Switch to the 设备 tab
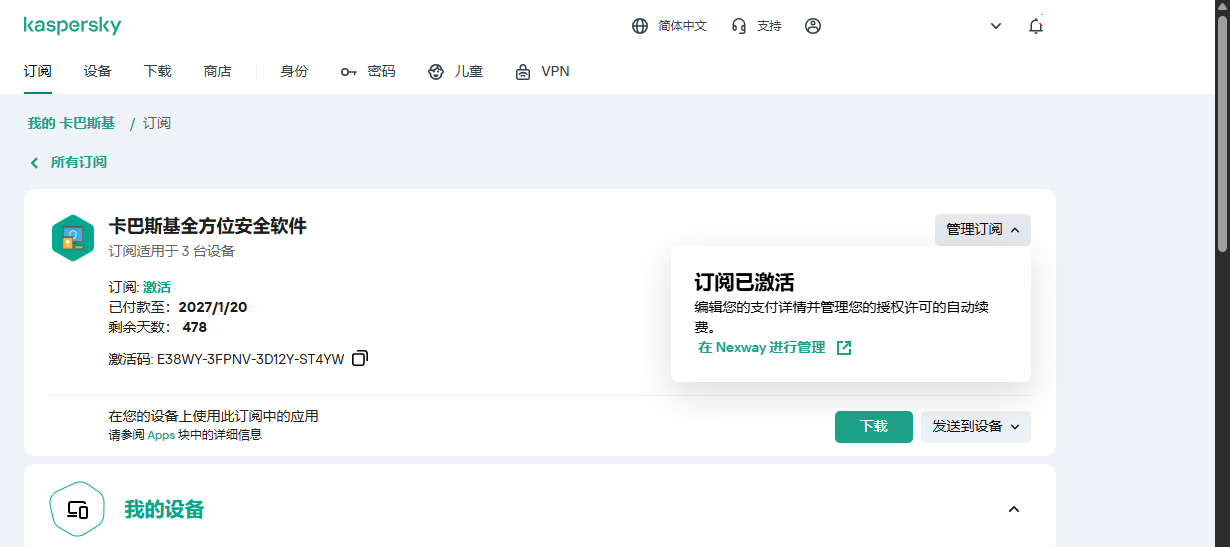The height and width of the screenshot is (547, 1230). 98,71
